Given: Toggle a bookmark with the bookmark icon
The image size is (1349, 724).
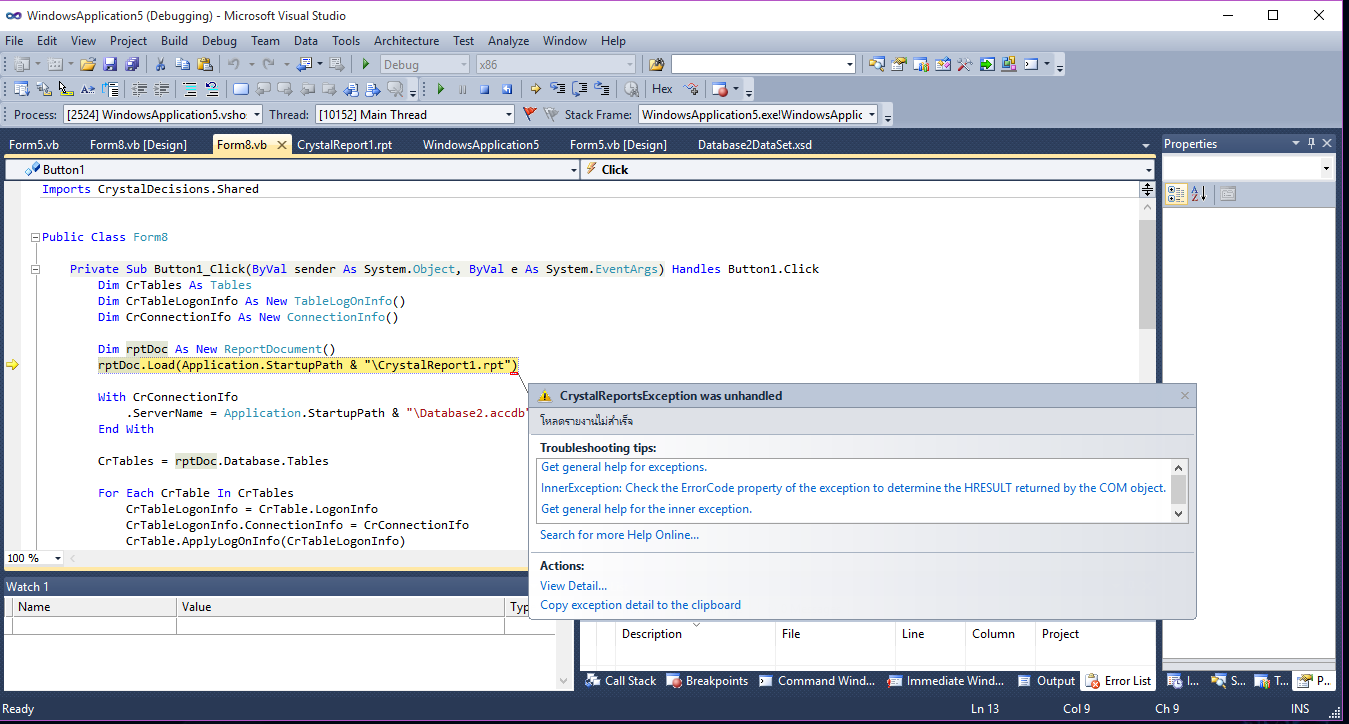Looking at the screenshot, I should [241, 89].
